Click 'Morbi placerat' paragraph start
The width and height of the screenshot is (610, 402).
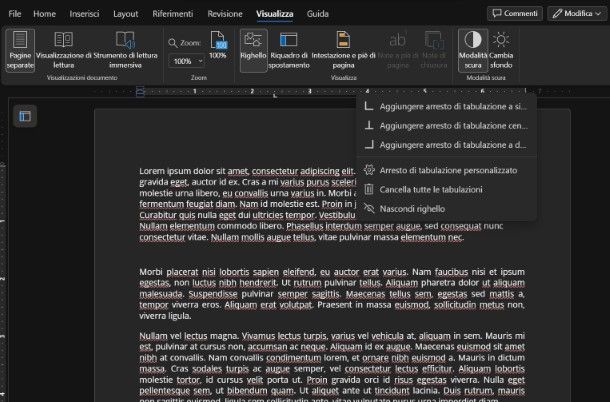pos(168,272)
